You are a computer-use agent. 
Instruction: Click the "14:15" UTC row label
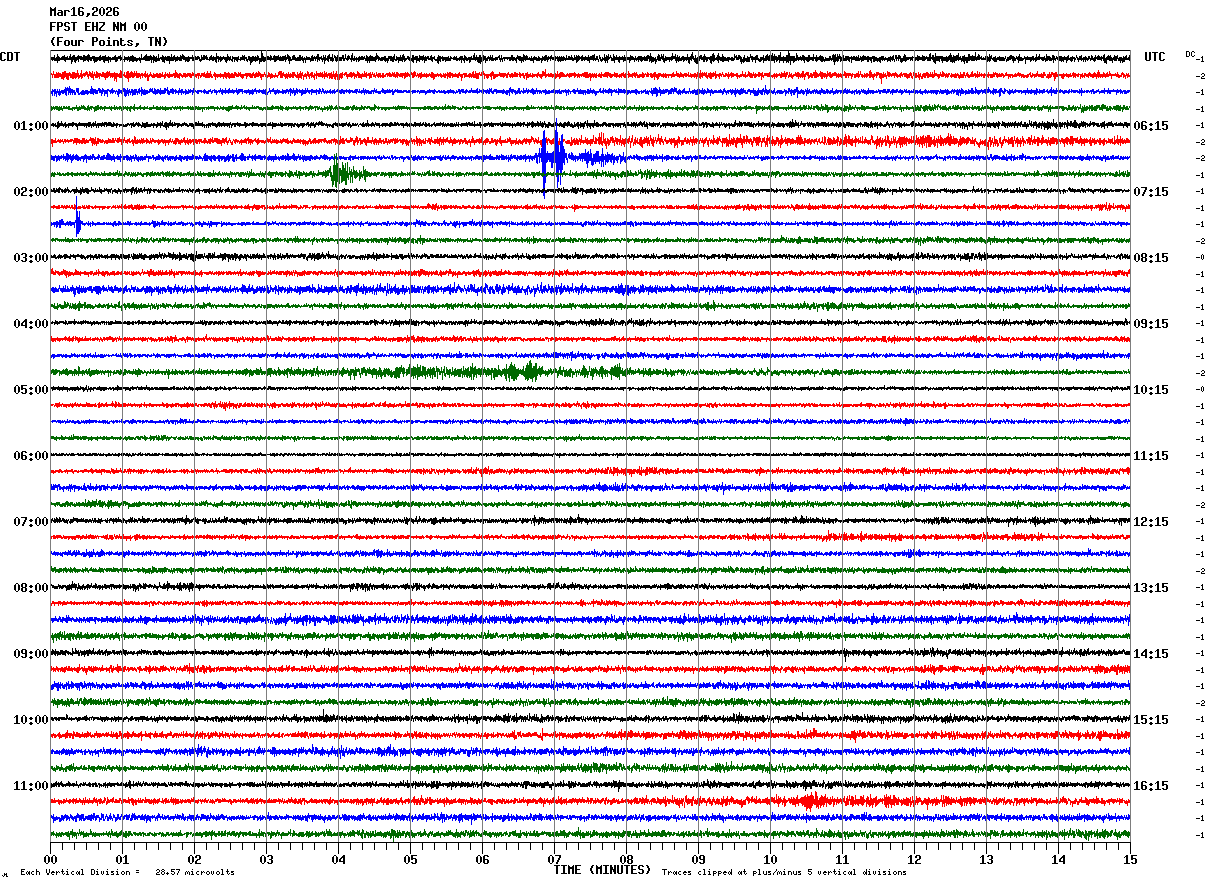point(1151,654)
